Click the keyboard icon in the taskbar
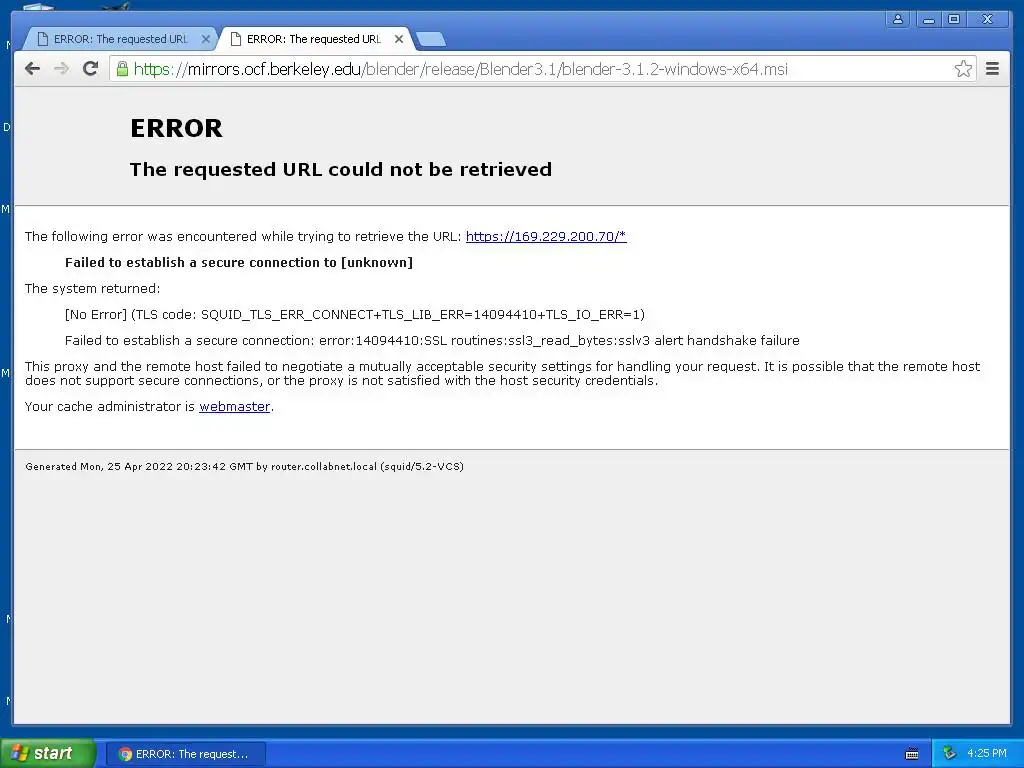The width and height of the screenshot is (1024, 768). pyautogui.click(x=912, y=754)
